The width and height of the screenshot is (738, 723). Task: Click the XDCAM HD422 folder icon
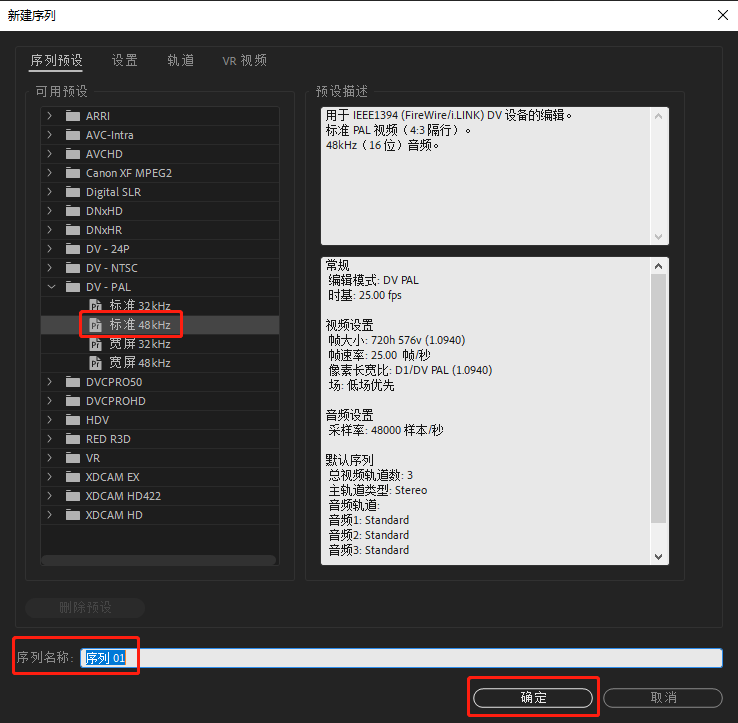click(72, 496)
